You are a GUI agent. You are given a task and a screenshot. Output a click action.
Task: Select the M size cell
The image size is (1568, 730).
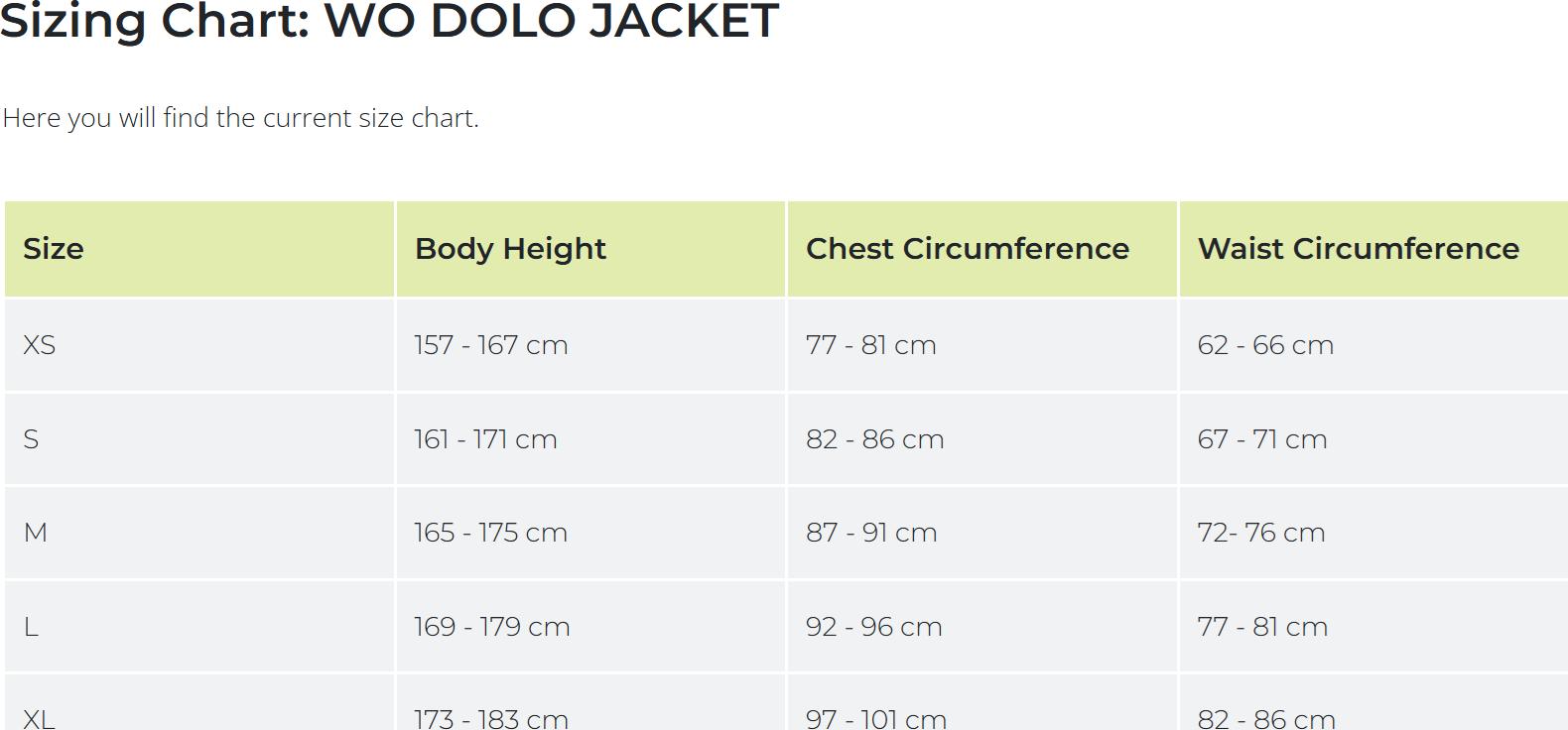click(36, 533)
